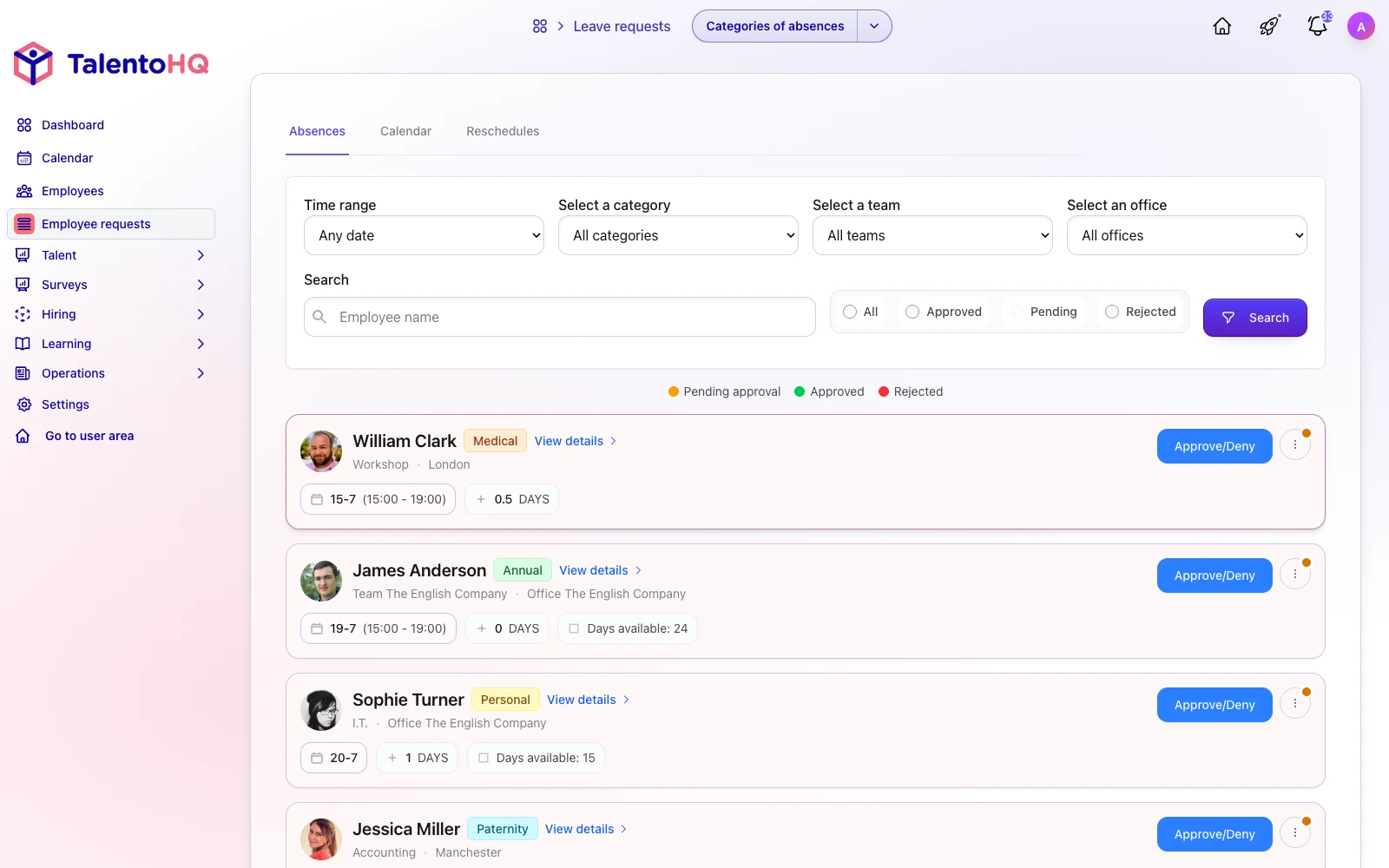Open notifications bell

[1318, 26]
